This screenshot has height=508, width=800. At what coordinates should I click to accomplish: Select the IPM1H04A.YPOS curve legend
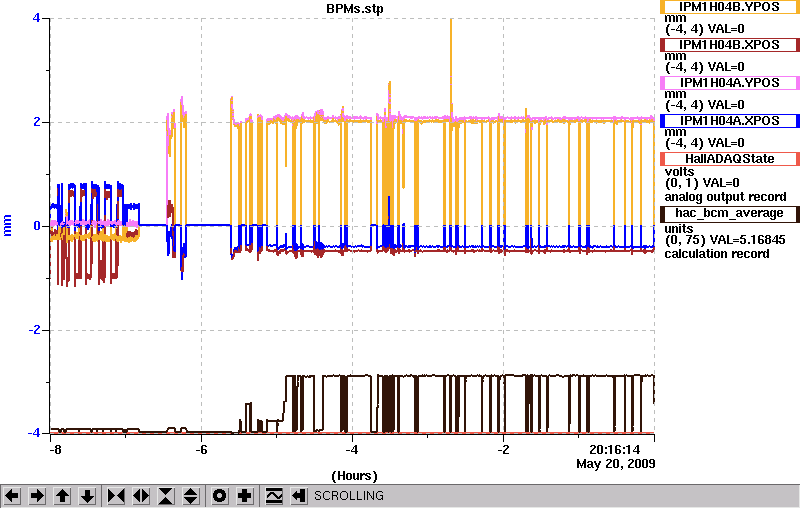coord(729,83)
